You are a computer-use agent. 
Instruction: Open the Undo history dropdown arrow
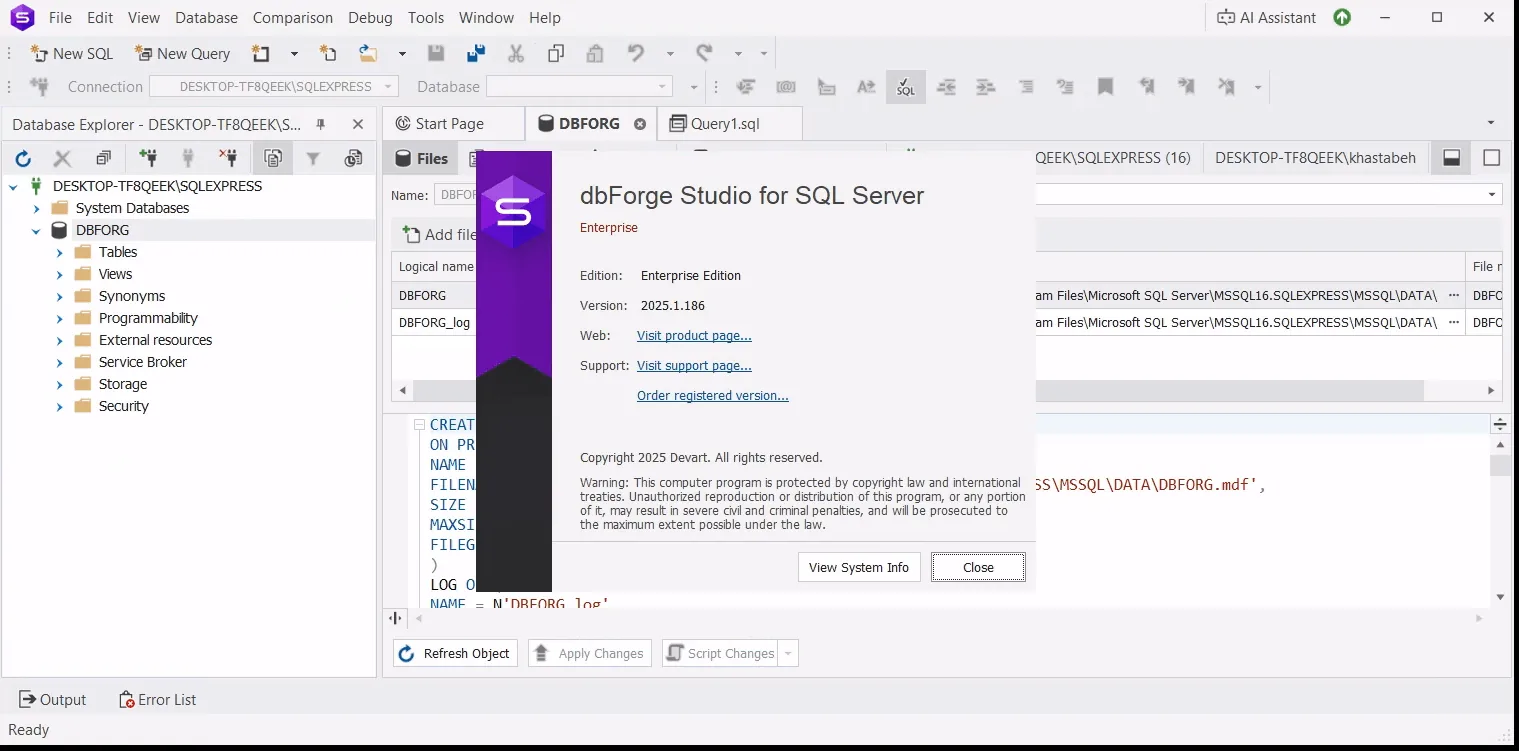click(670, 54)
